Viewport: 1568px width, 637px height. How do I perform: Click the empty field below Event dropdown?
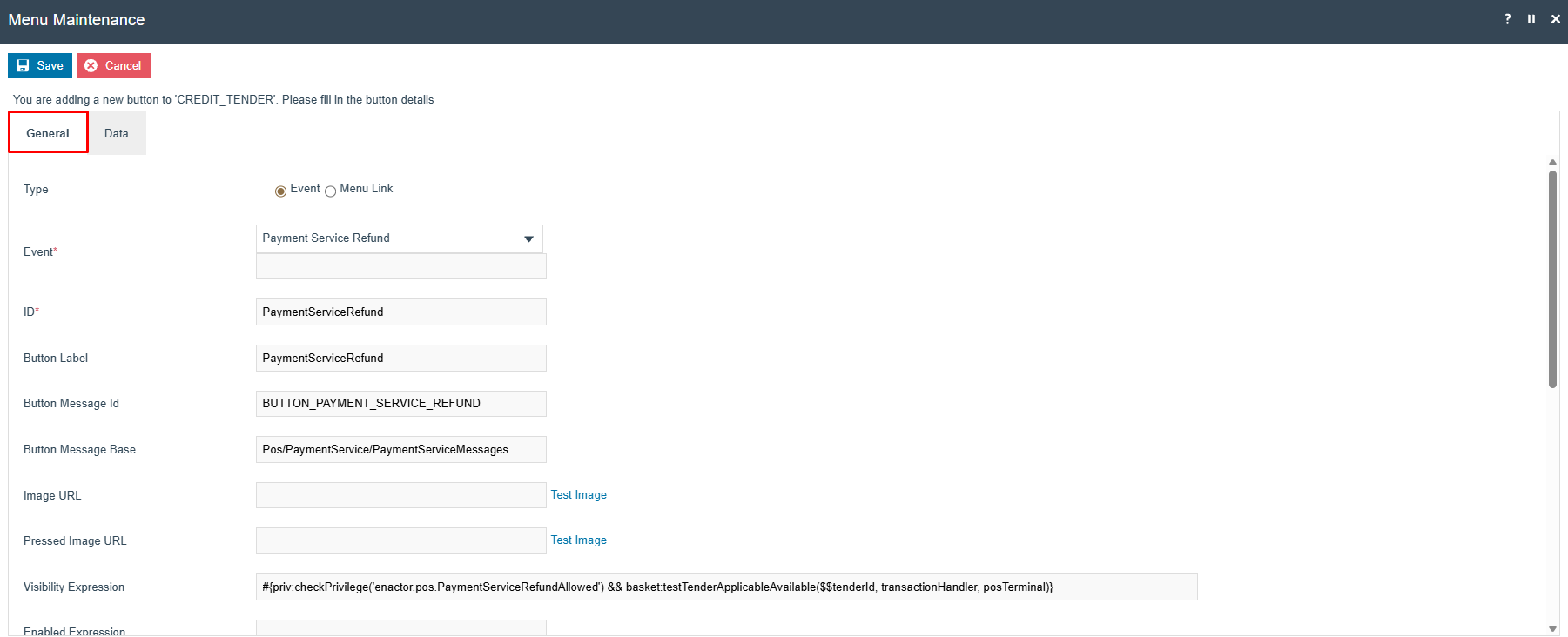pyautogui.click(x=401, y=266)
